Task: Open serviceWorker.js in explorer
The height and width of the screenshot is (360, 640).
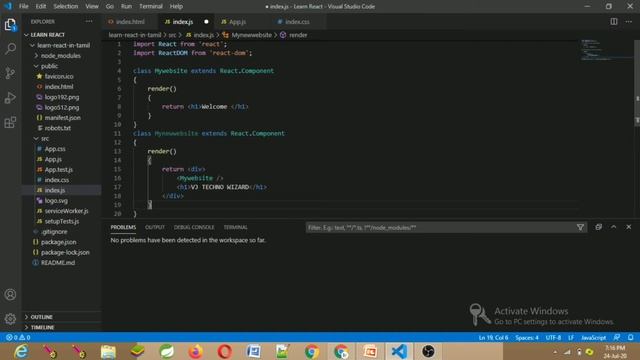Action: (67, 211)
